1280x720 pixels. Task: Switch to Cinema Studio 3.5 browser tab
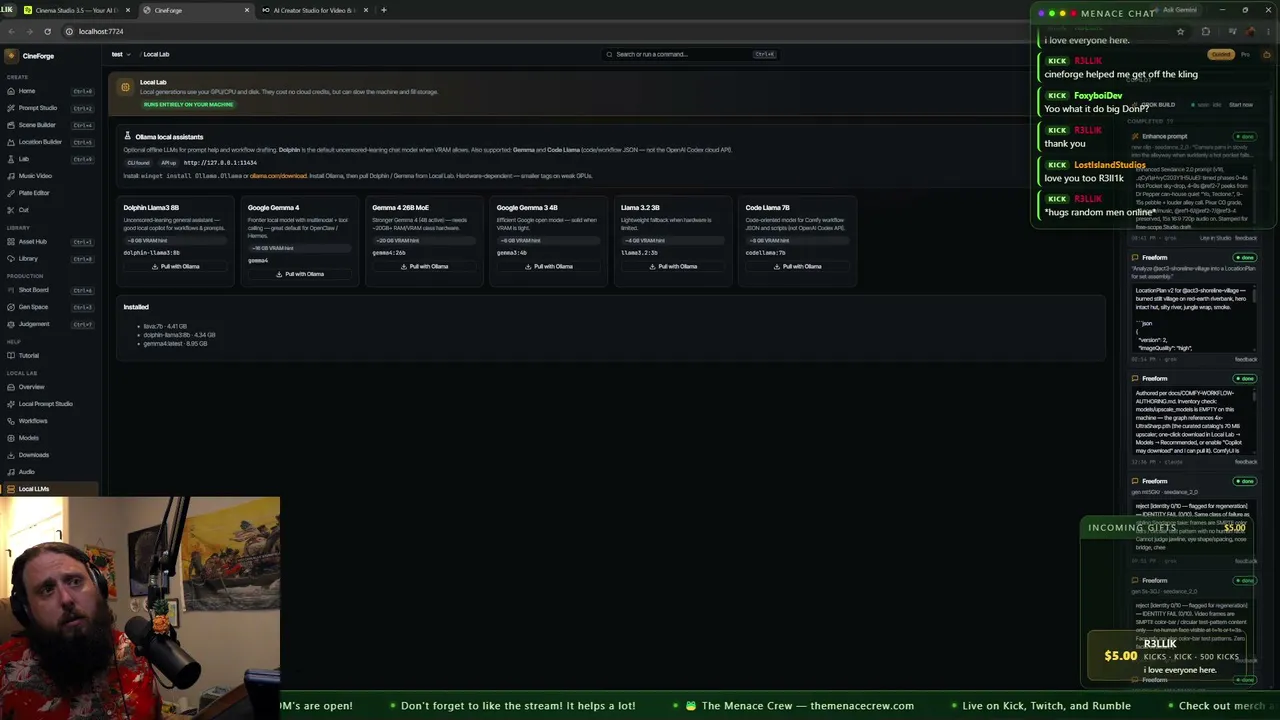pos(76,10)
